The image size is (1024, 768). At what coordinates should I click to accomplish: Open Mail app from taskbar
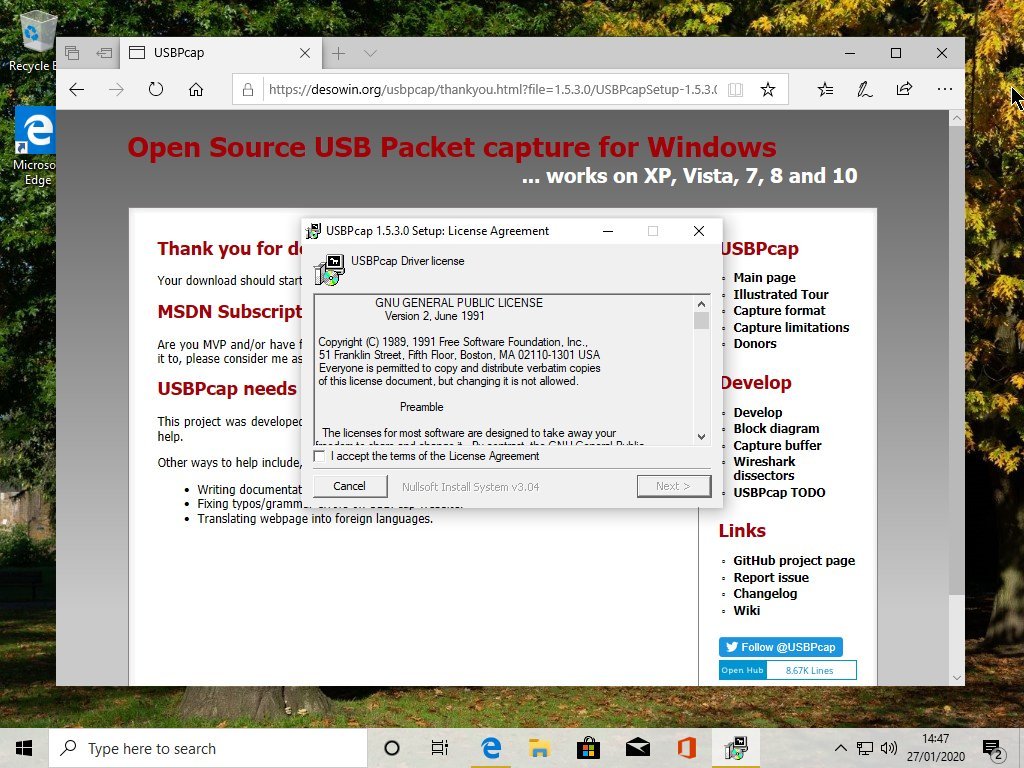637,748
